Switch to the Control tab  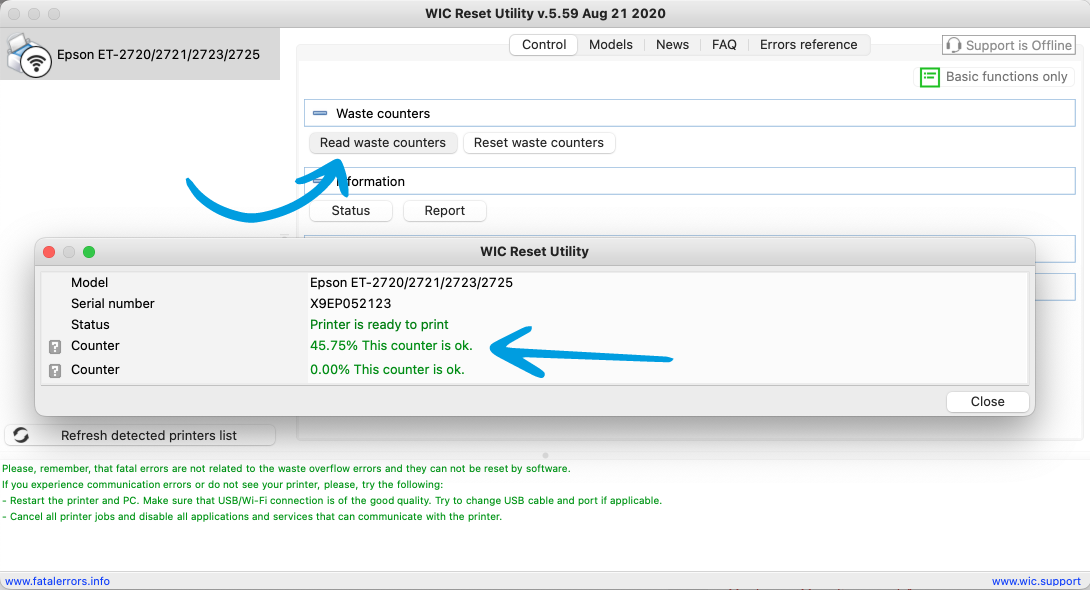tap(544, 44)
